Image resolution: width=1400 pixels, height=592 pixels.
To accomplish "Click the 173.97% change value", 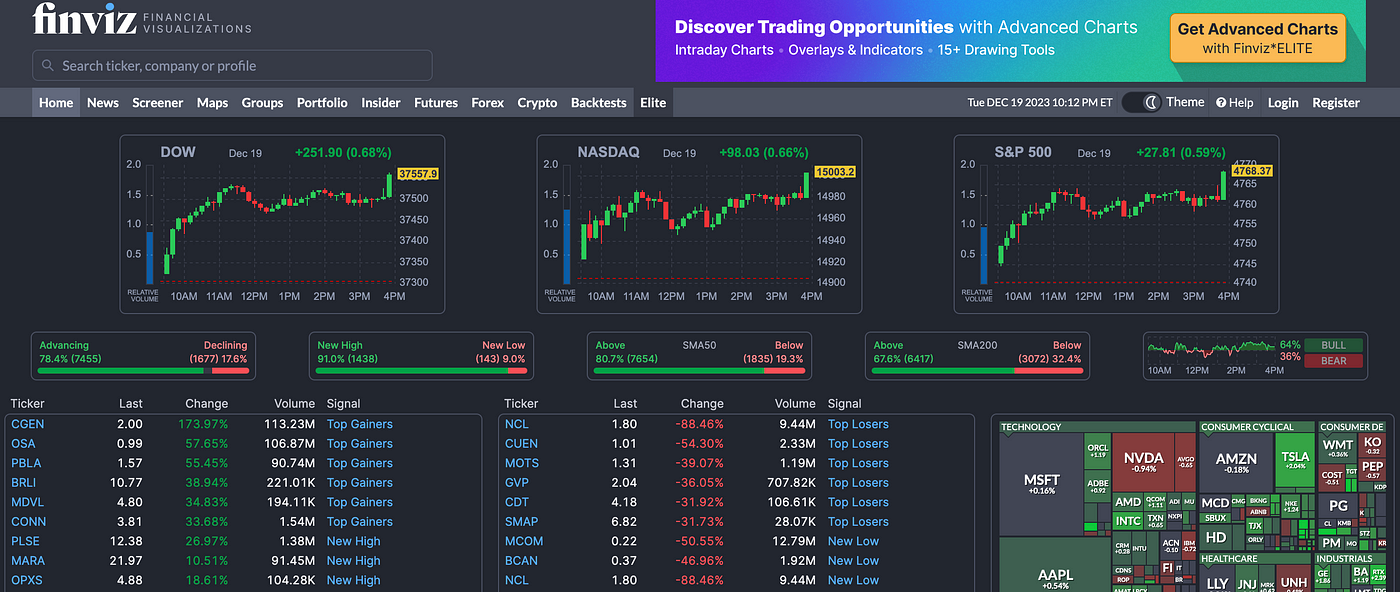I will point(203,424).
